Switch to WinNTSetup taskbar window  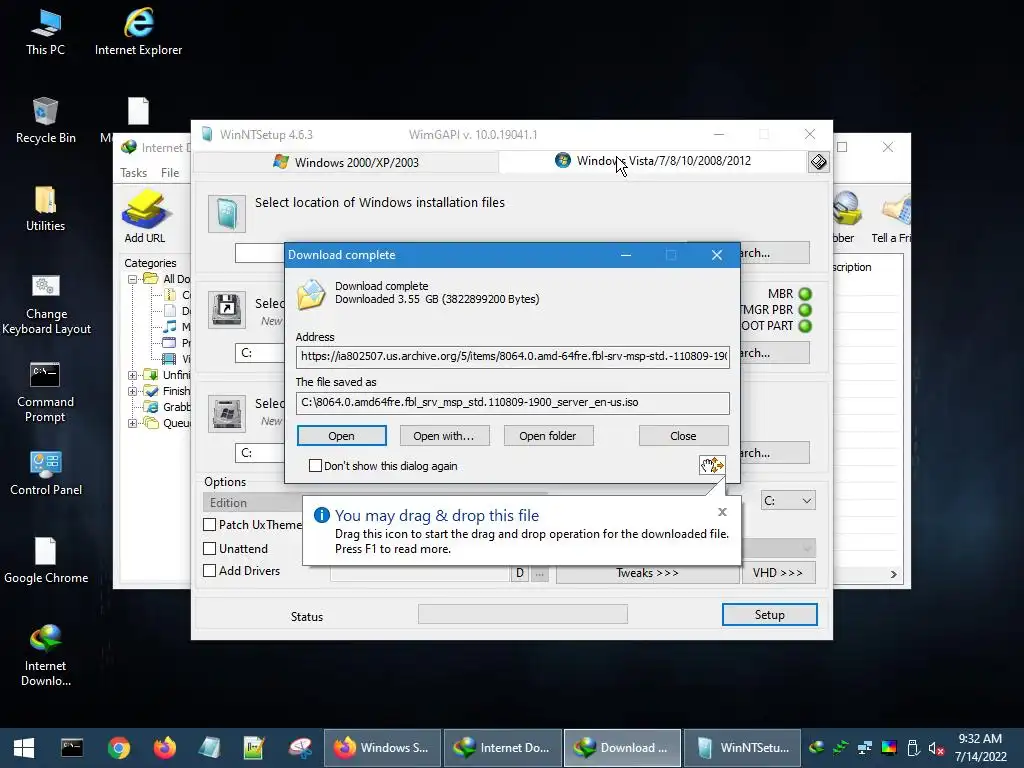click(742, 748)
